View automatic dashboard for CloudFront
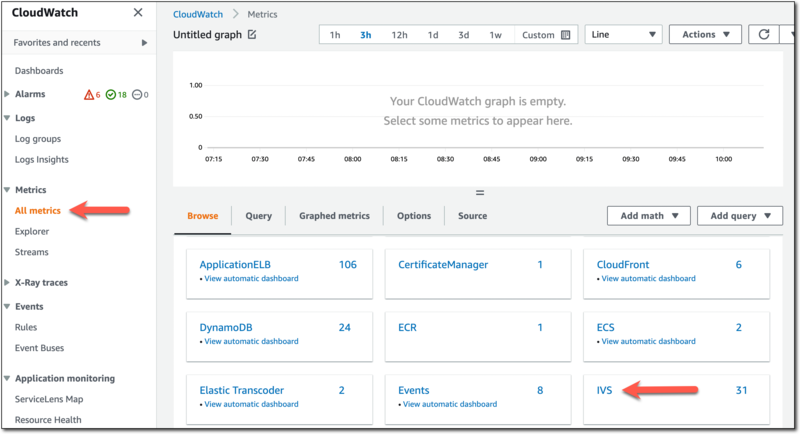This screenshot has width=800, height=434. [648, 278]
